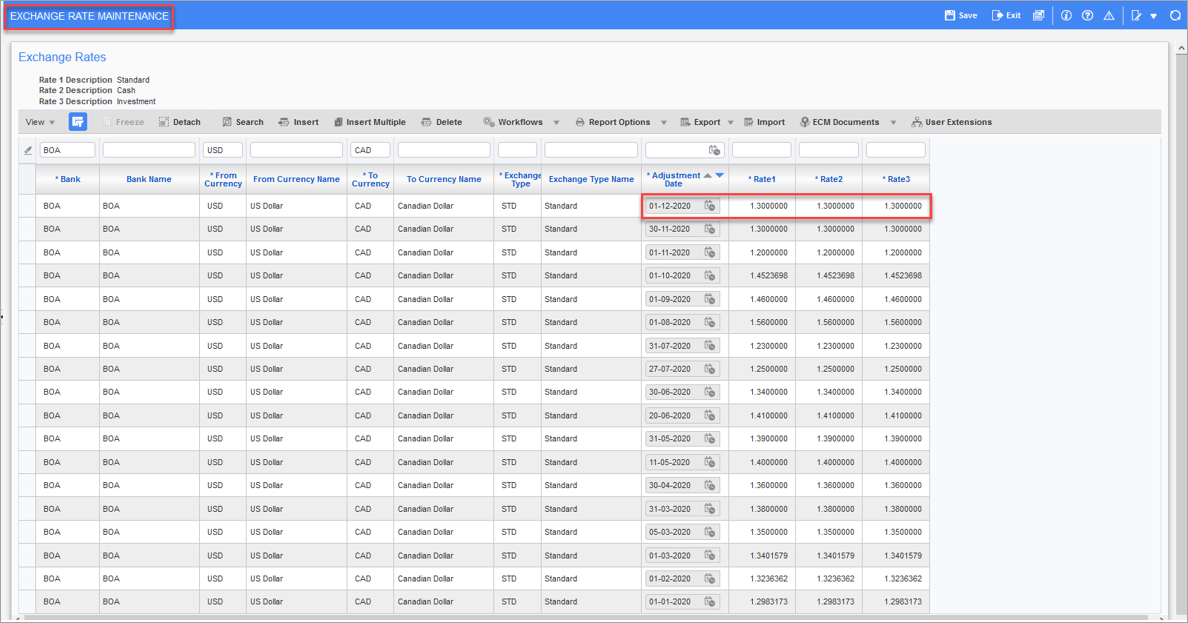Click the Exit button in header
This screenshot has height=623, width=1188.
[x=1006, y=15]
